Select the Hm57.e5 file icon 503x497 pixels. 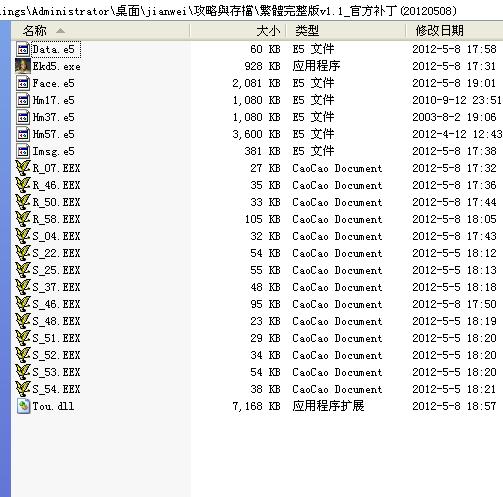[23, 134]
